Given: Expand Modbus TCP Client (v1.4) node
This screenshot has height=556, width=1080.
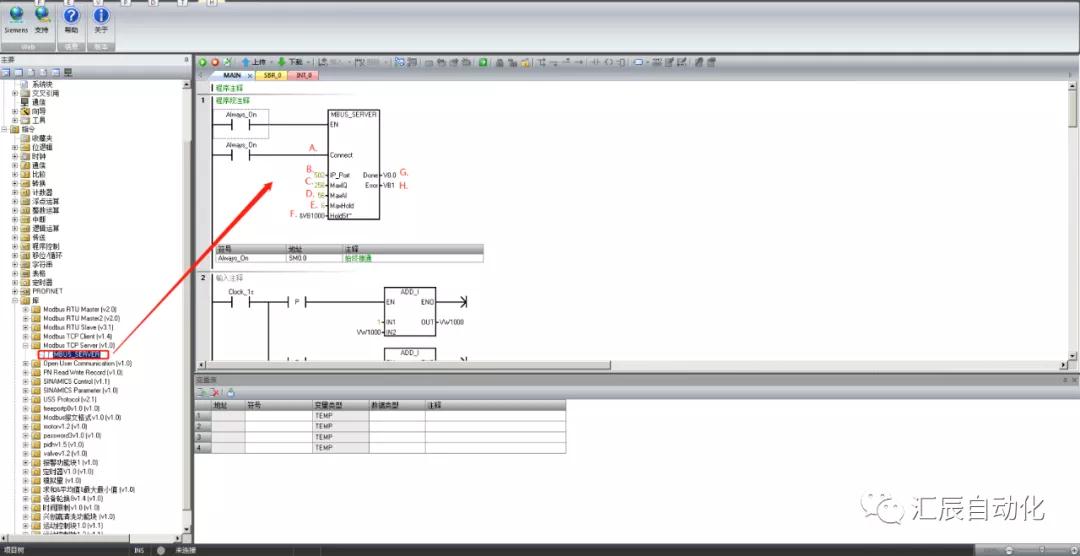Looking at the screenshot, I should pos(25,336).
